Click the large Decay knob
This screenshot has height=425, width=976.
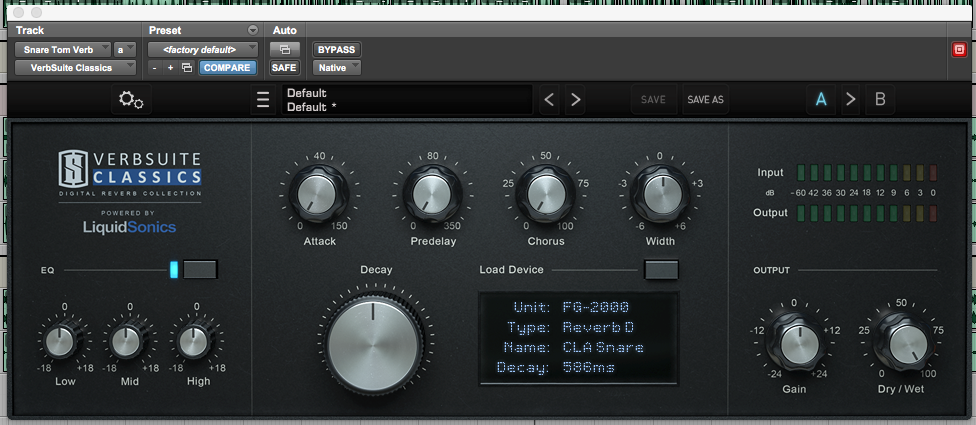coord(373,344)
